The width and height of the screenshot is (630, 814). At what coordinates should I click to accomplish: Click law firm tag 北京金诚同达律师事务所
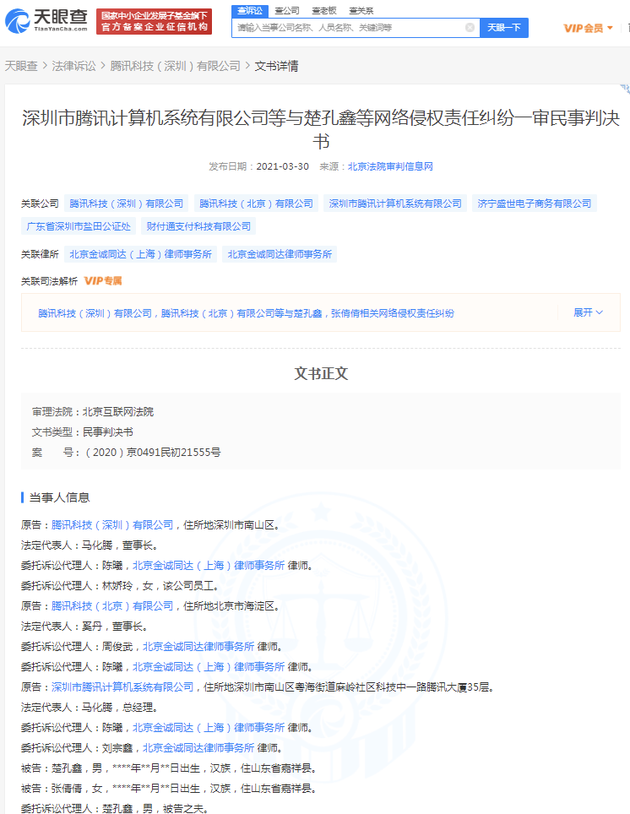[279, 254]
